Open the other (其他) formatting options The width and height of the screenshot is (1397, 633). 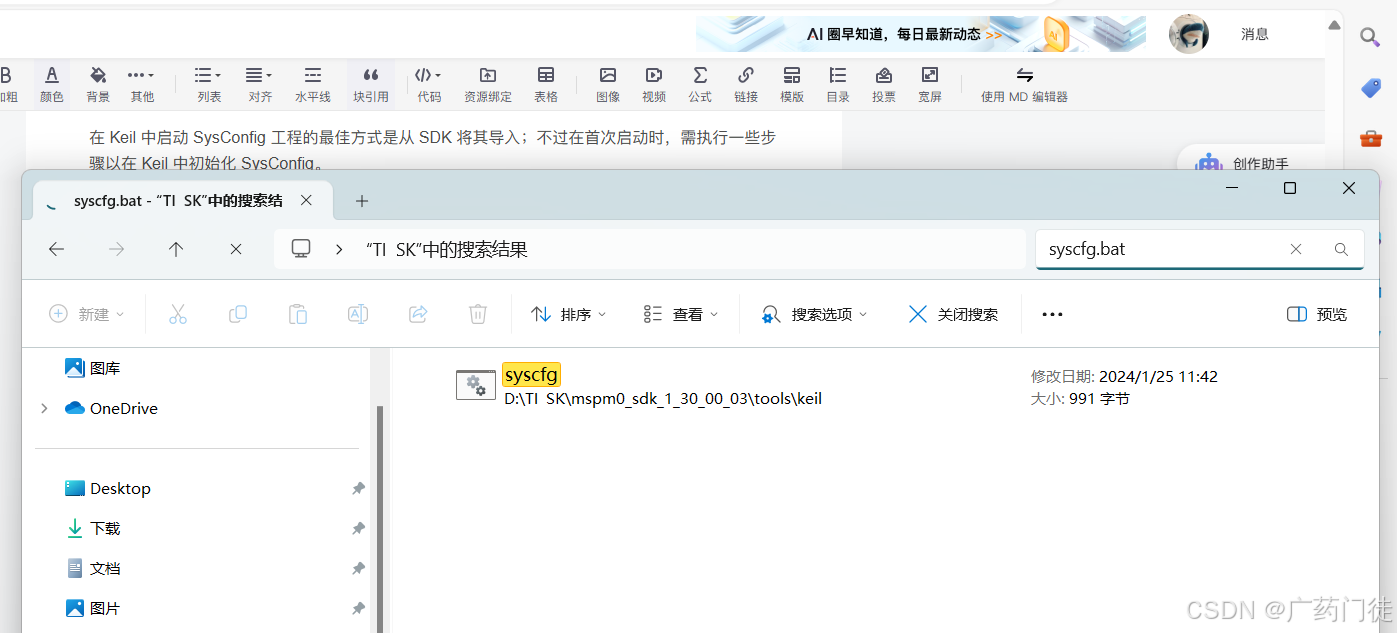[x=142, y=84]
